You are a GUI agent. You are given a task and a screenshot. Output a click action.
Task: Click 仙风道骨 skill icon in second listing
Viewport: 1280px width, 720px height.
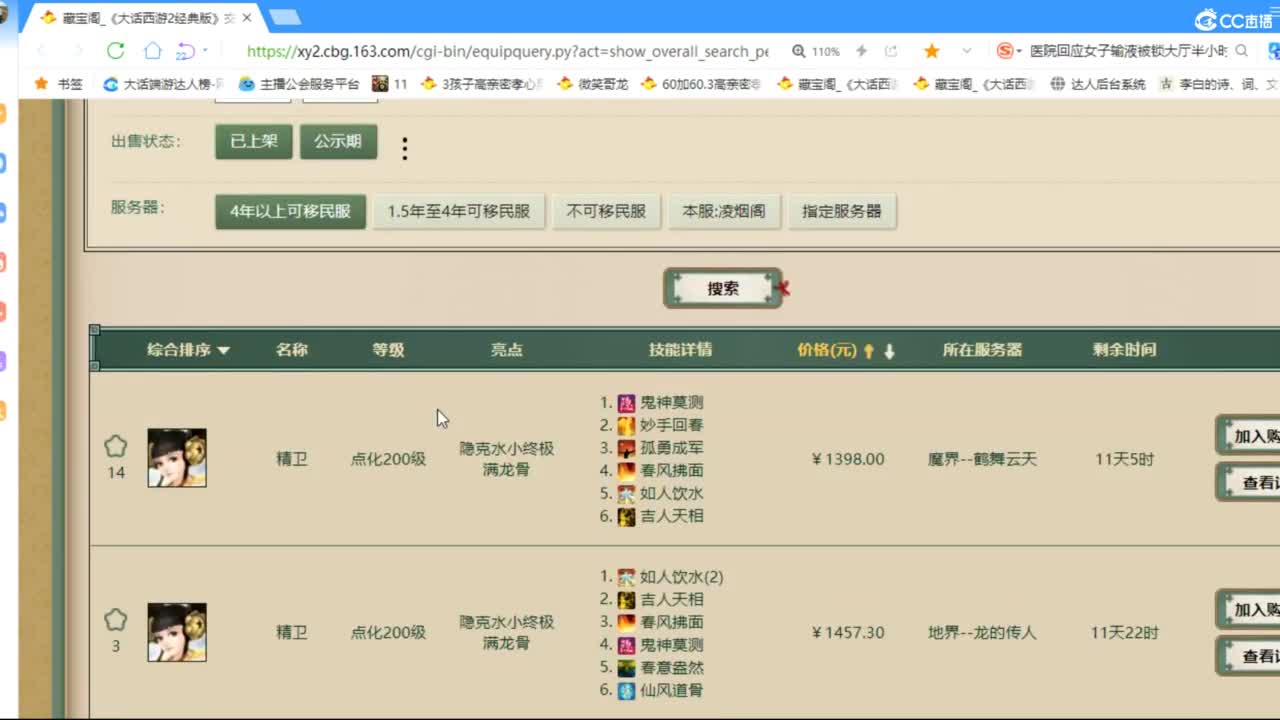(x=626, y=691)
